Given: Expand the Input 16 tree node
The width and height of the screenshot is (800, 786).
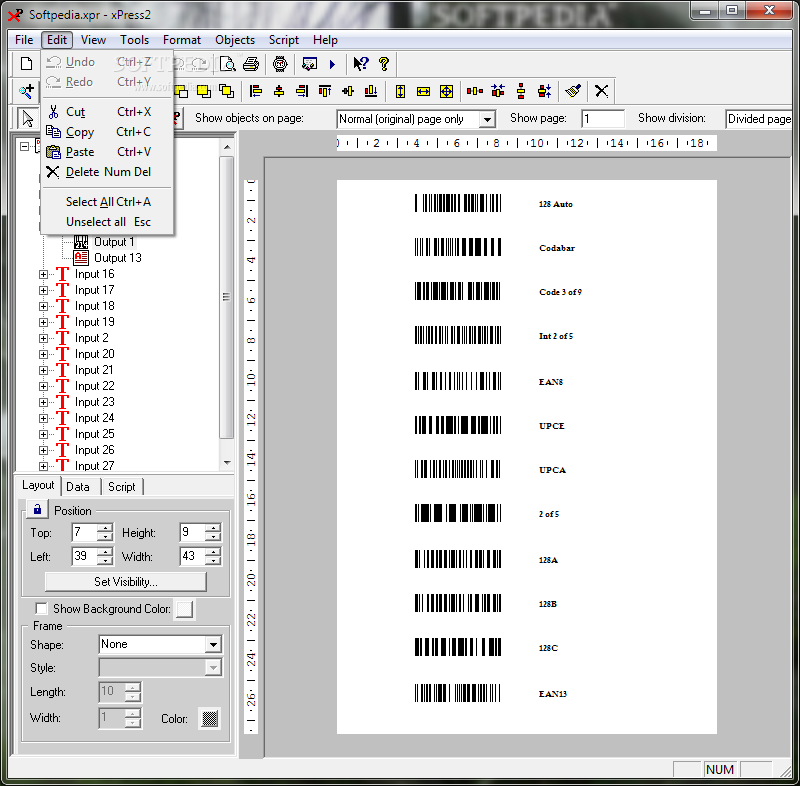Looking at the screenshot, I should [43, 274].
